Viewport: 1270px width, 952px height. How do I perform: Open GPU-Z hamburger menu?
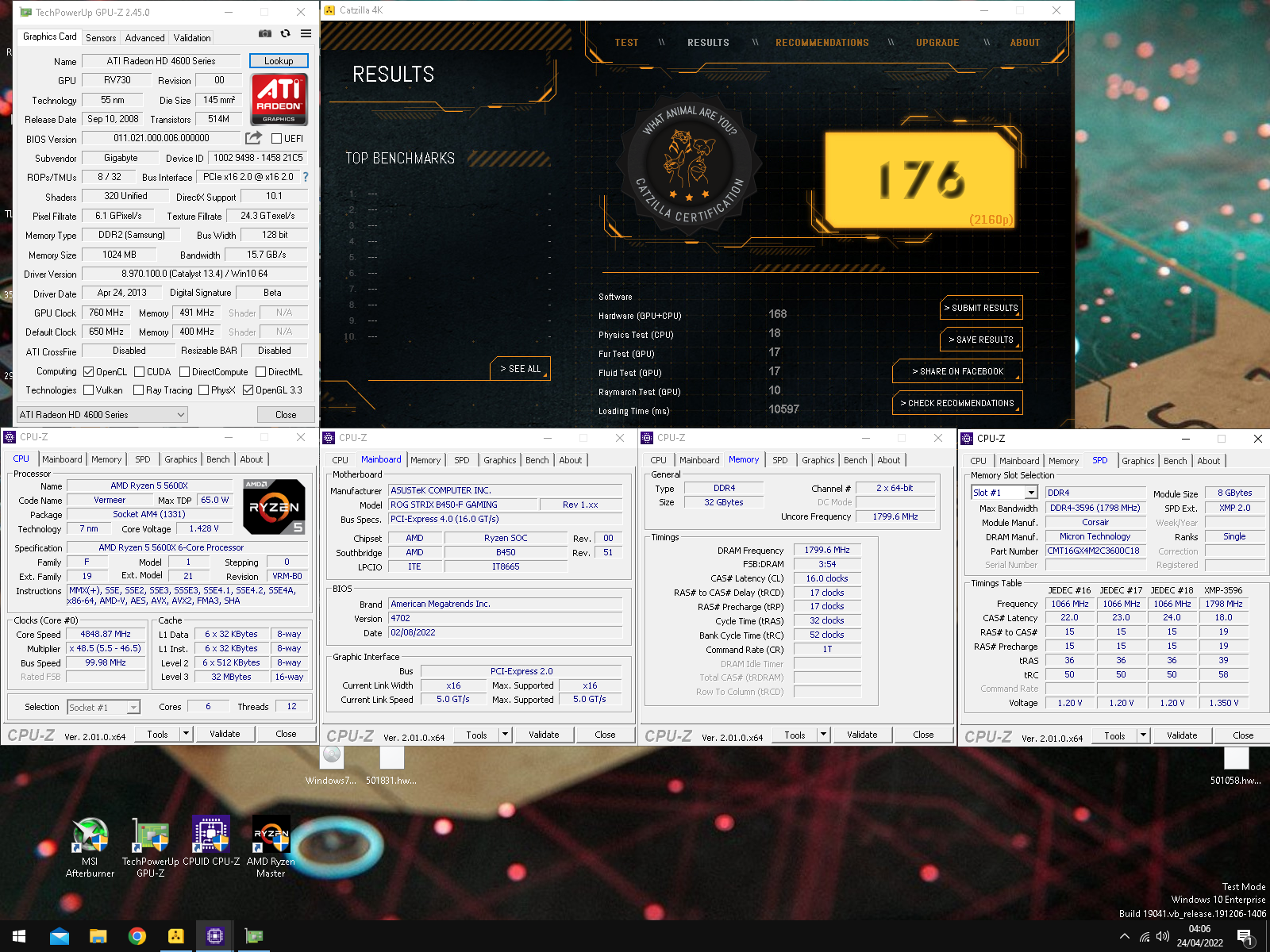(x=306, y=33)
